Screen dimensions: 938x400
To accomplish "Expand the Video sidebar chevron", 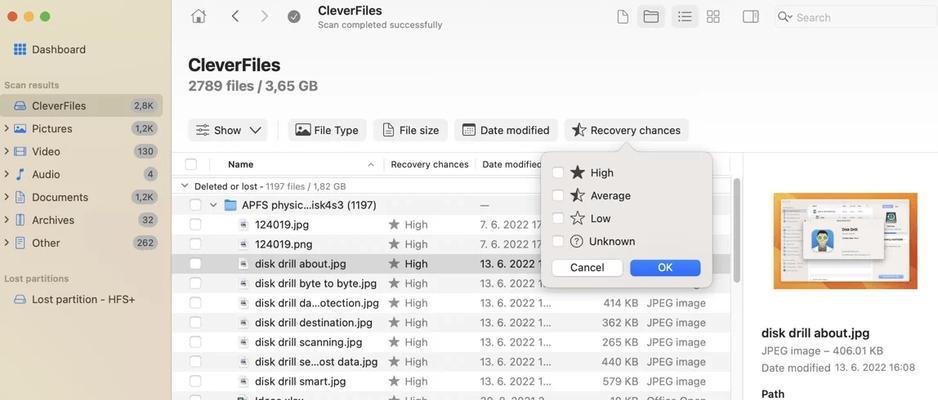I will click(x=6, y=151).
